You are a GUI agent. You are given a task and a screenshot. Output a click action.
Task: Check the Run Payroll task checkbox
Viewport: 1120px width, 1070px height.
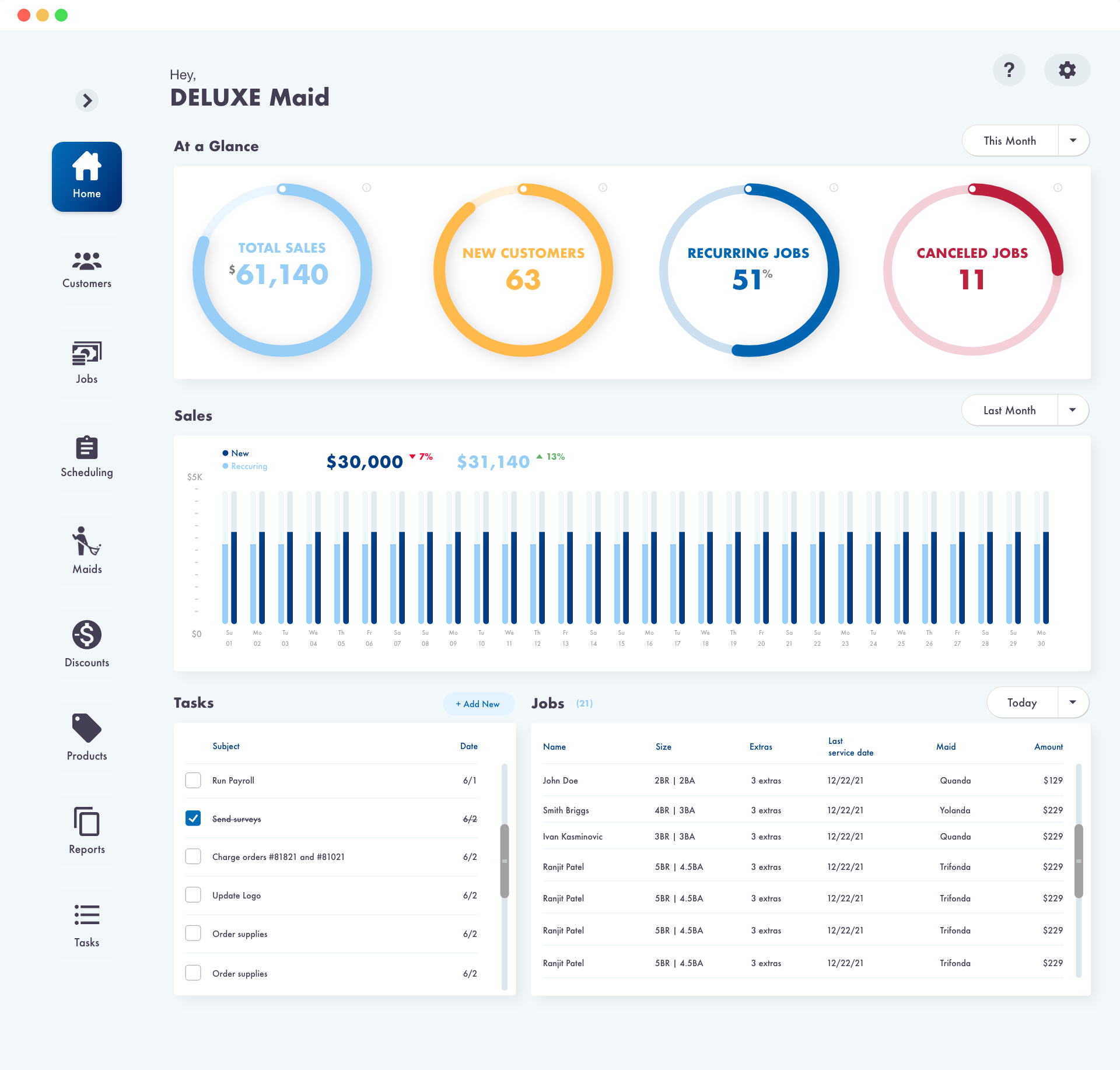[193, 780]
